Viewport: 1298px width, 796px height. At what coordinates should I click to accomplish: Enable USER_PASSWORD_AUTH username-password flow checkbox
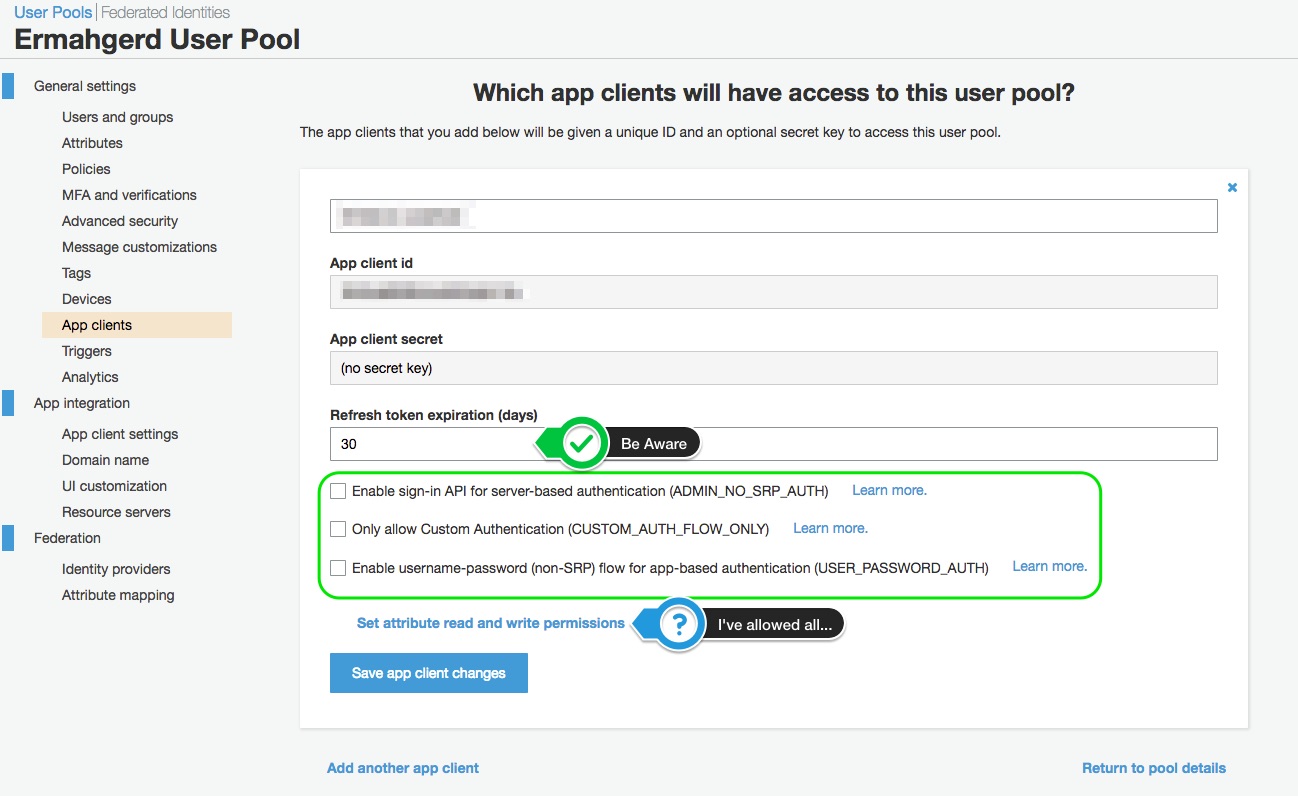(x=338, y=568)
